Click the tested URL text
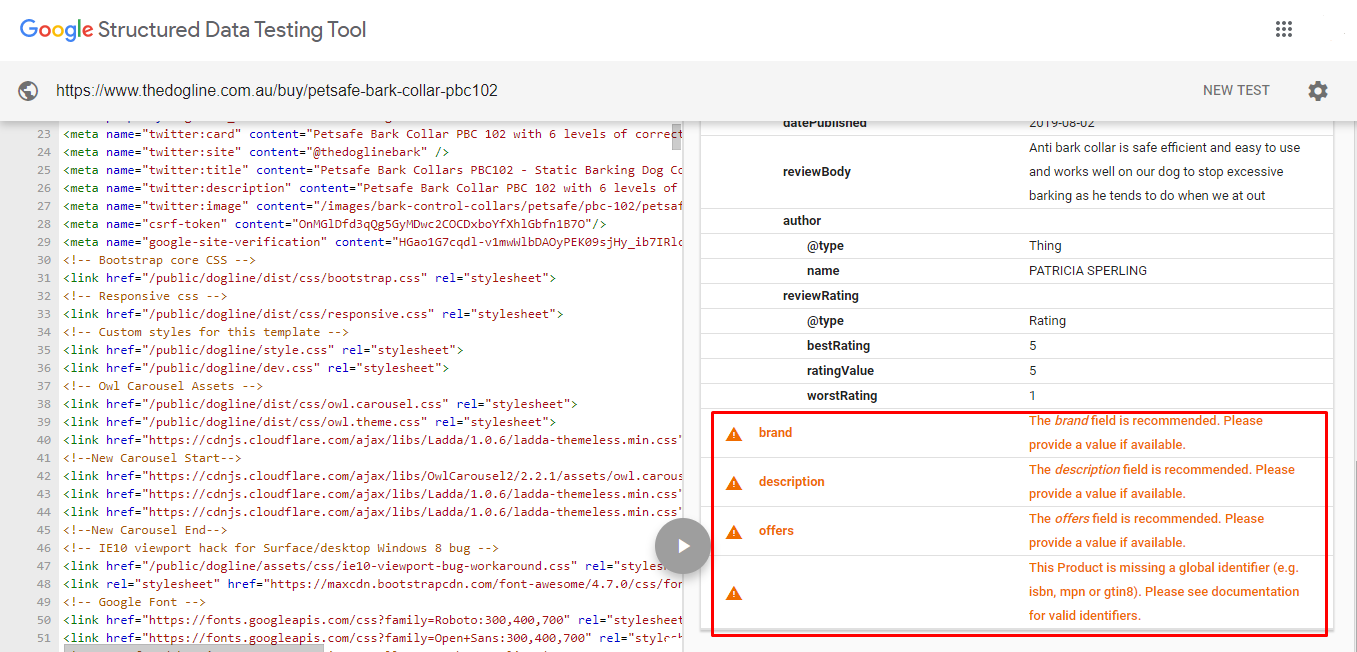 277,91
